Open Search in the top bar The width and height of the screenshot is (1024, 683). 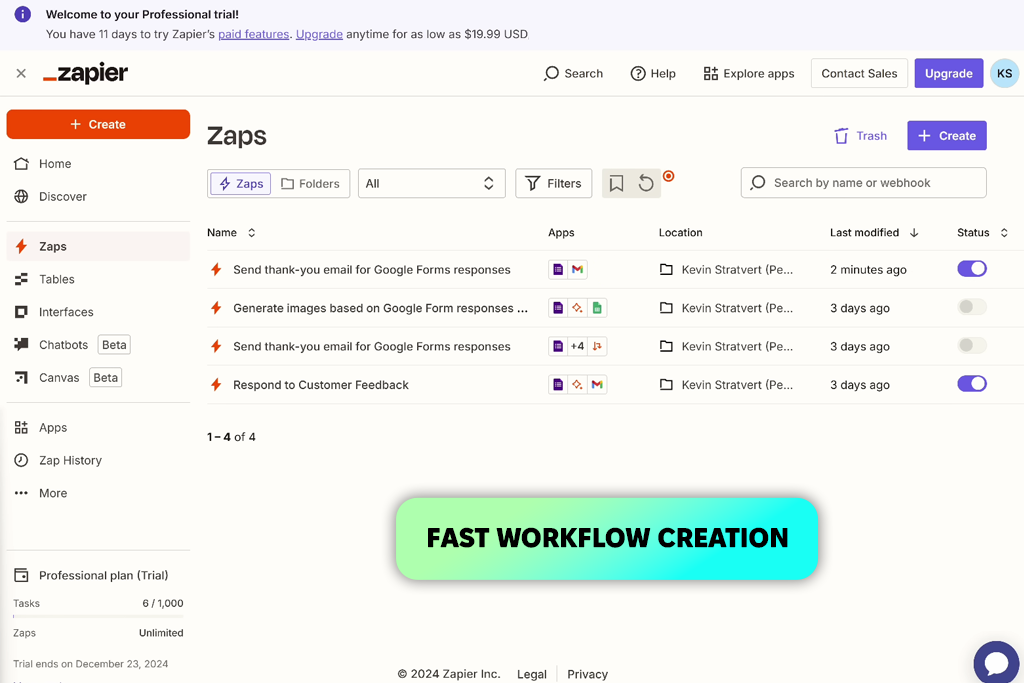pyautogui.click(x=573, y=73)
